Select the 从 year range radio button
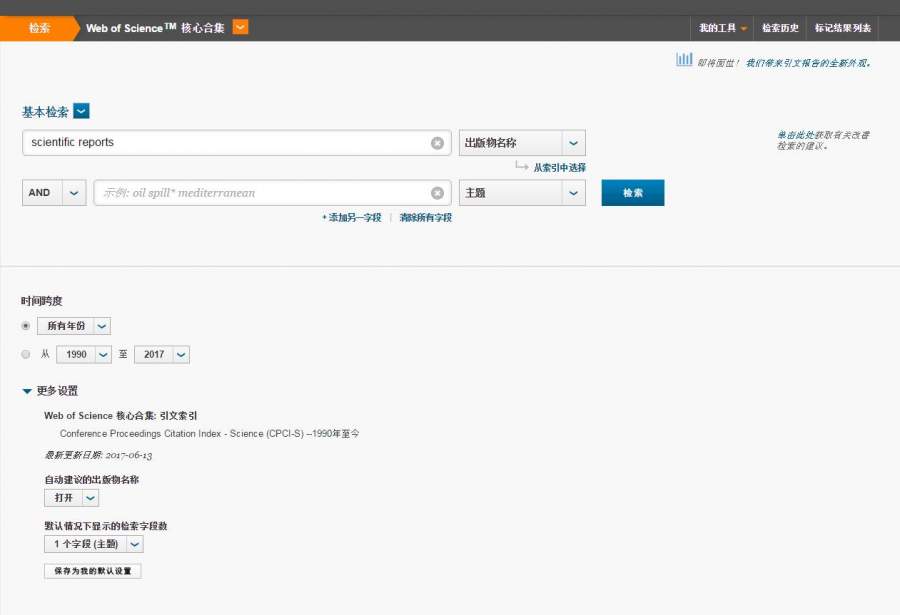This screenshot has width=900, height=615. click(26, 354)
